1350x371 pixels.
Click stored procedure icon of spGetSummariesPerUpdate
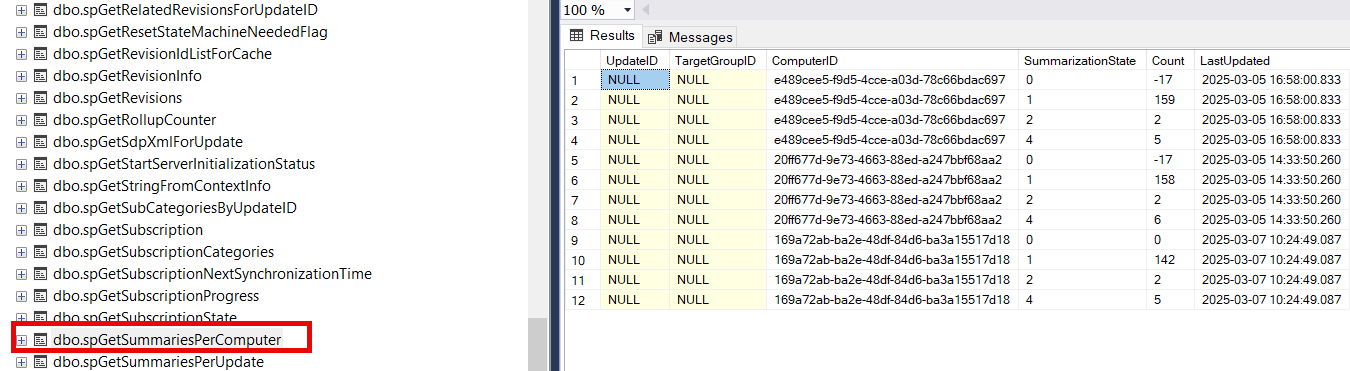[x=41, y=362]
